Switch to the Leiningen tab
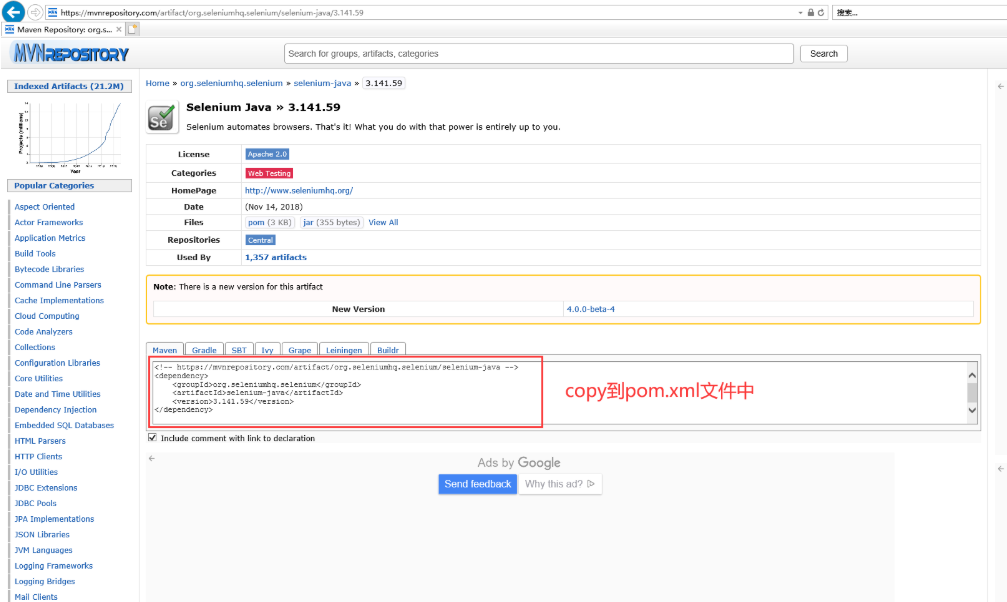This screenshot has width=1007, height=602. click(344, 350)
